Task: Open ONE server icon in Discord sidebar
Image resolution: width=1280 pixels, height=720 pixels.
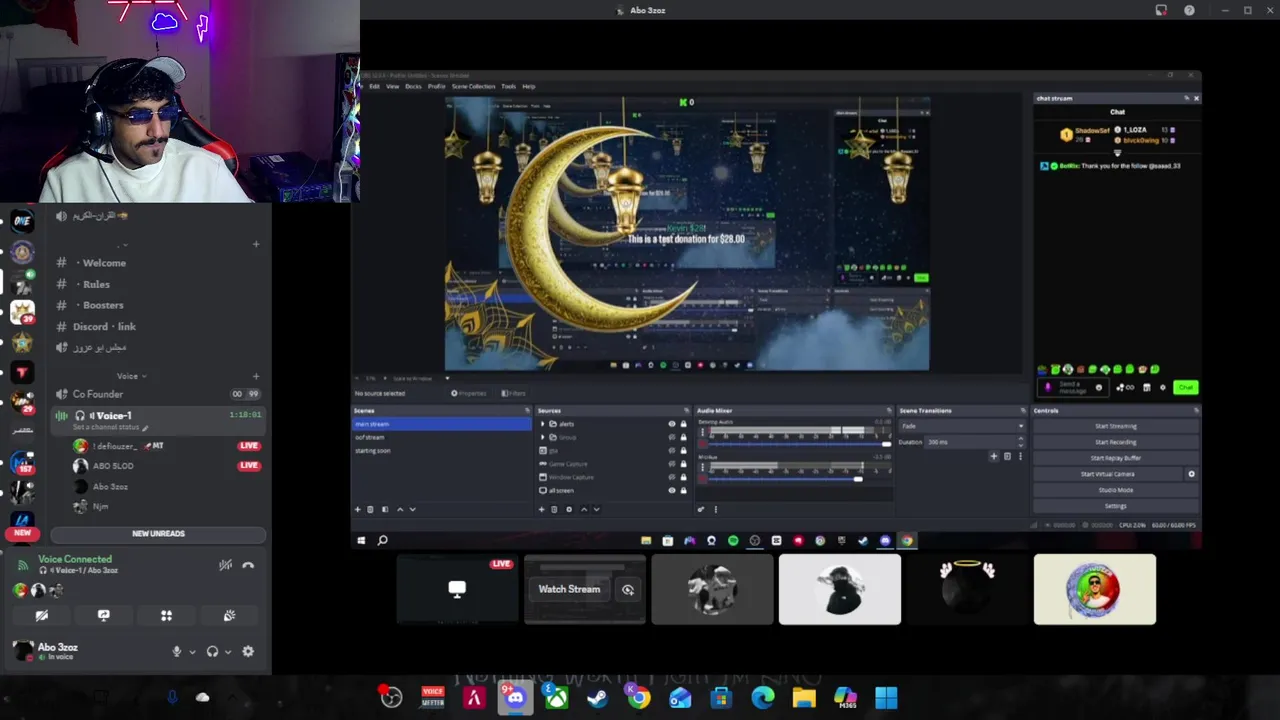Action: pos(22,221)
